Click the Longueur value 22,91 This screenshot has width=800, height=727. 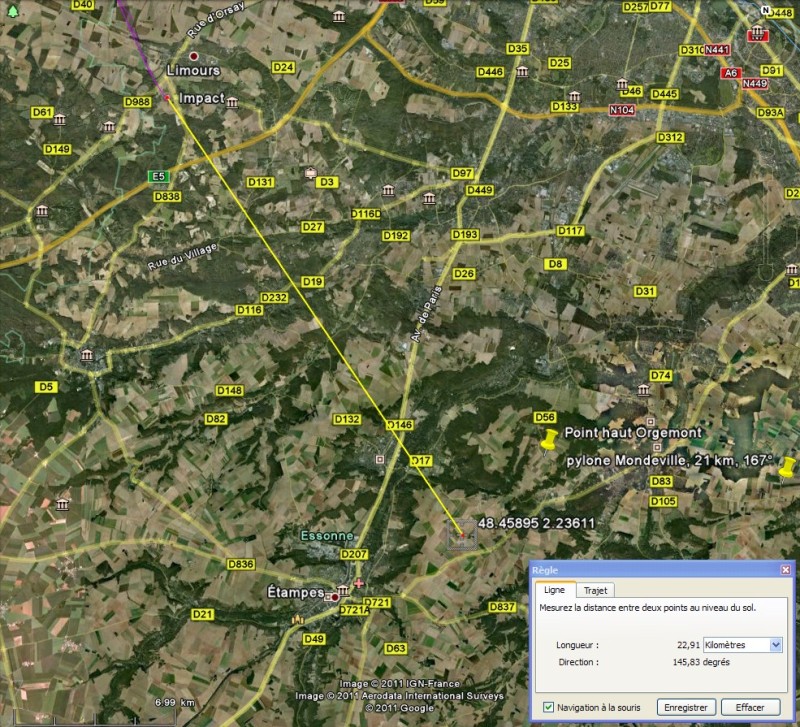(688, 645)
